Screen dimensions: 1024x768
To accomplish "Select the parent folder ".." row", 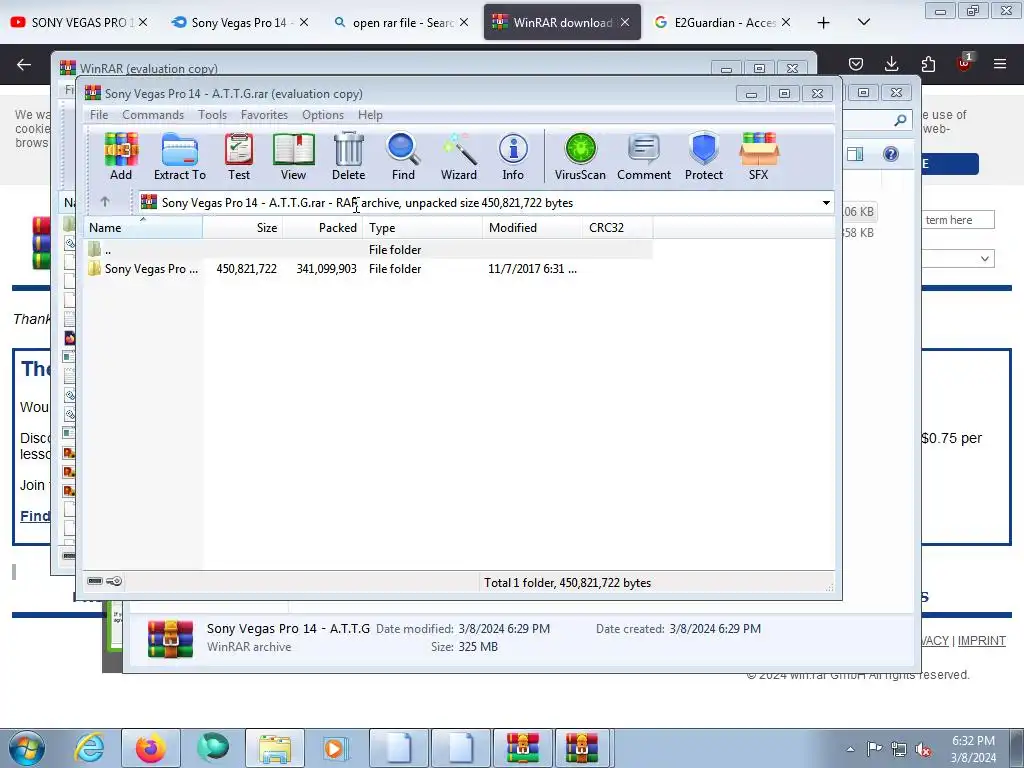I will pos(369,249).
